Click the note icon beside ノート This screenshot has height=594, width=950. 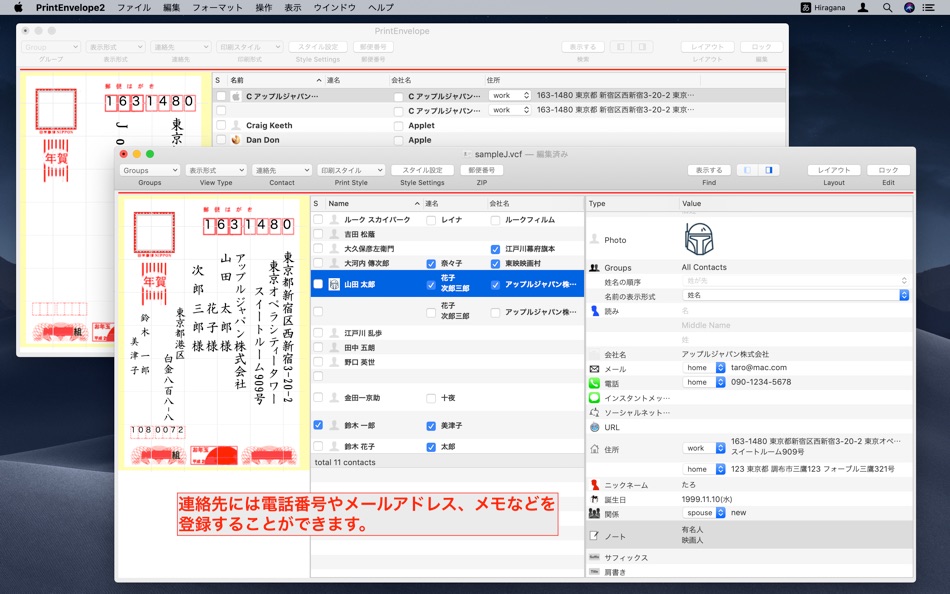click(594, 536)
